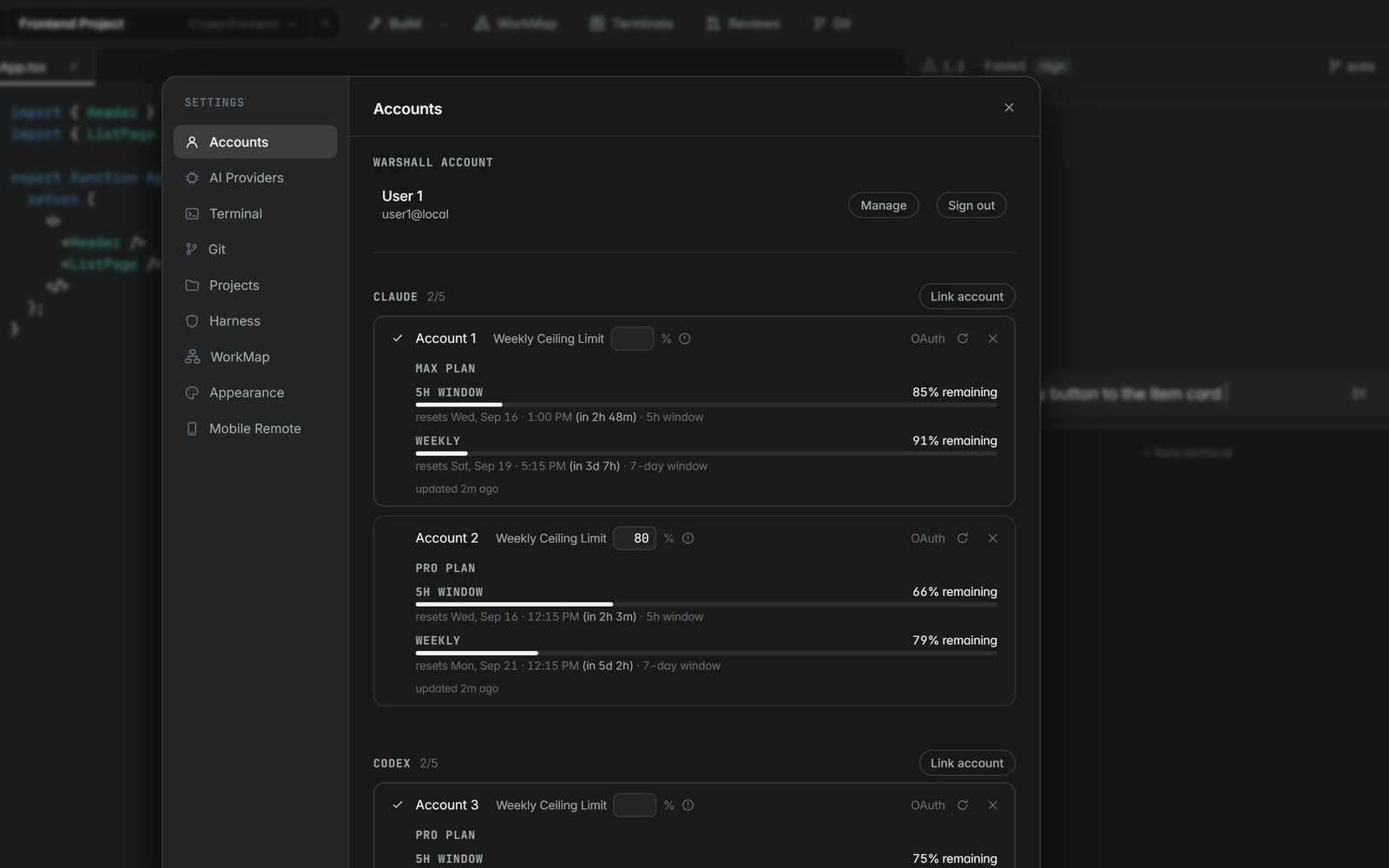The width and height of the screenshot is (1389, 868).
Task: Click the Appearance palette icon
Action: point(192,392)
